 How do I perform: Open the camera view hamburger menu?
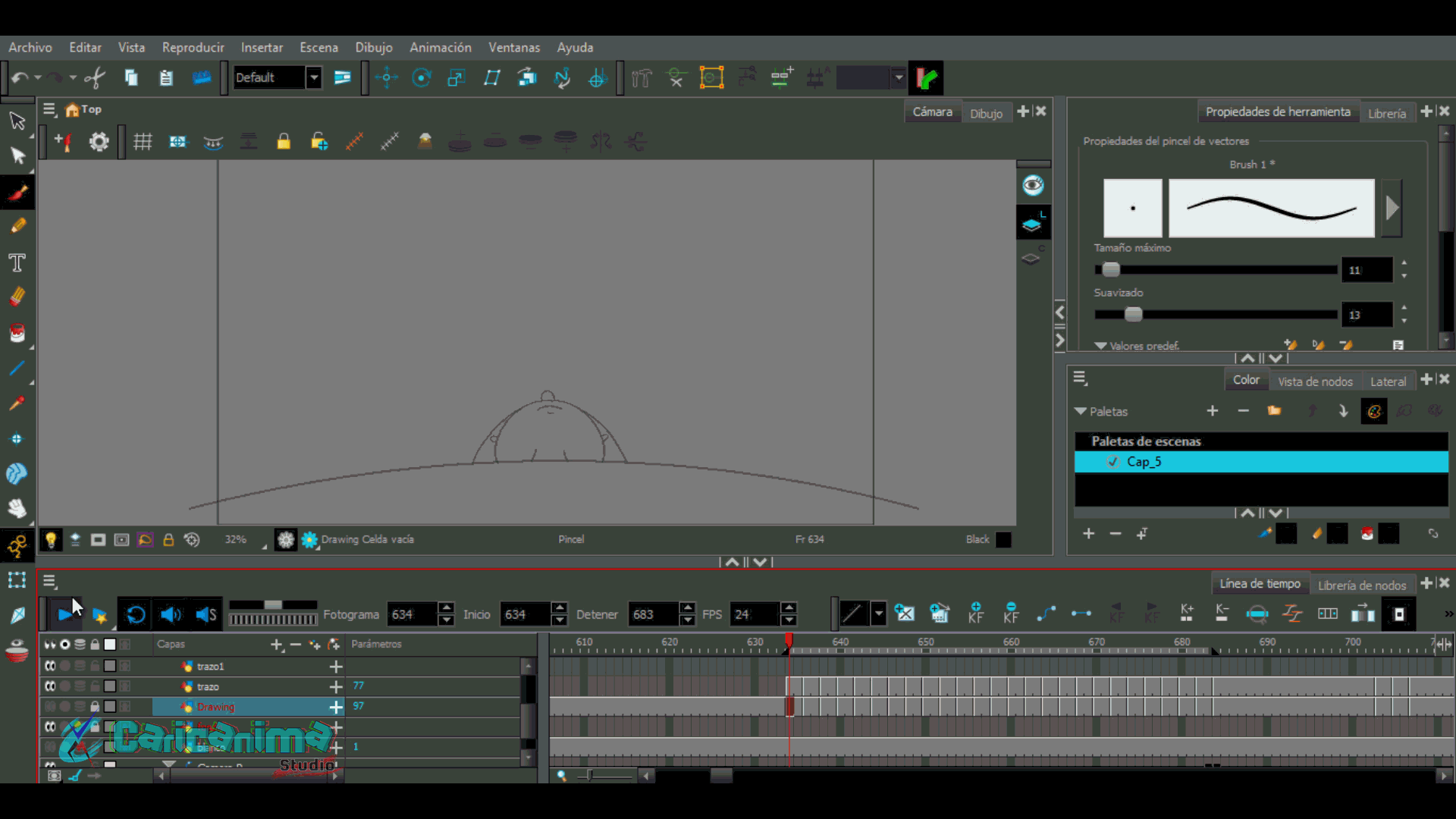click(x=50, y=110)
